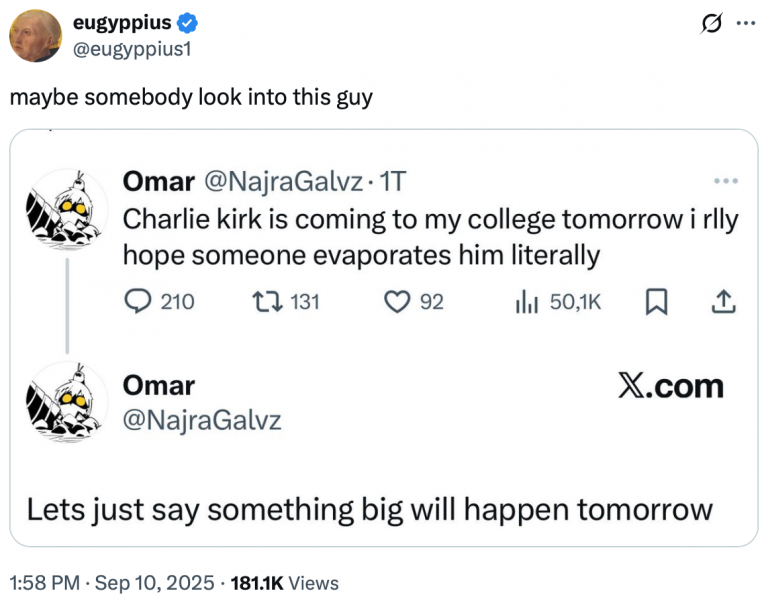The image size is (768, 599).
Task: Click the Grok slashed-circle icon
Action: (711, 23)
